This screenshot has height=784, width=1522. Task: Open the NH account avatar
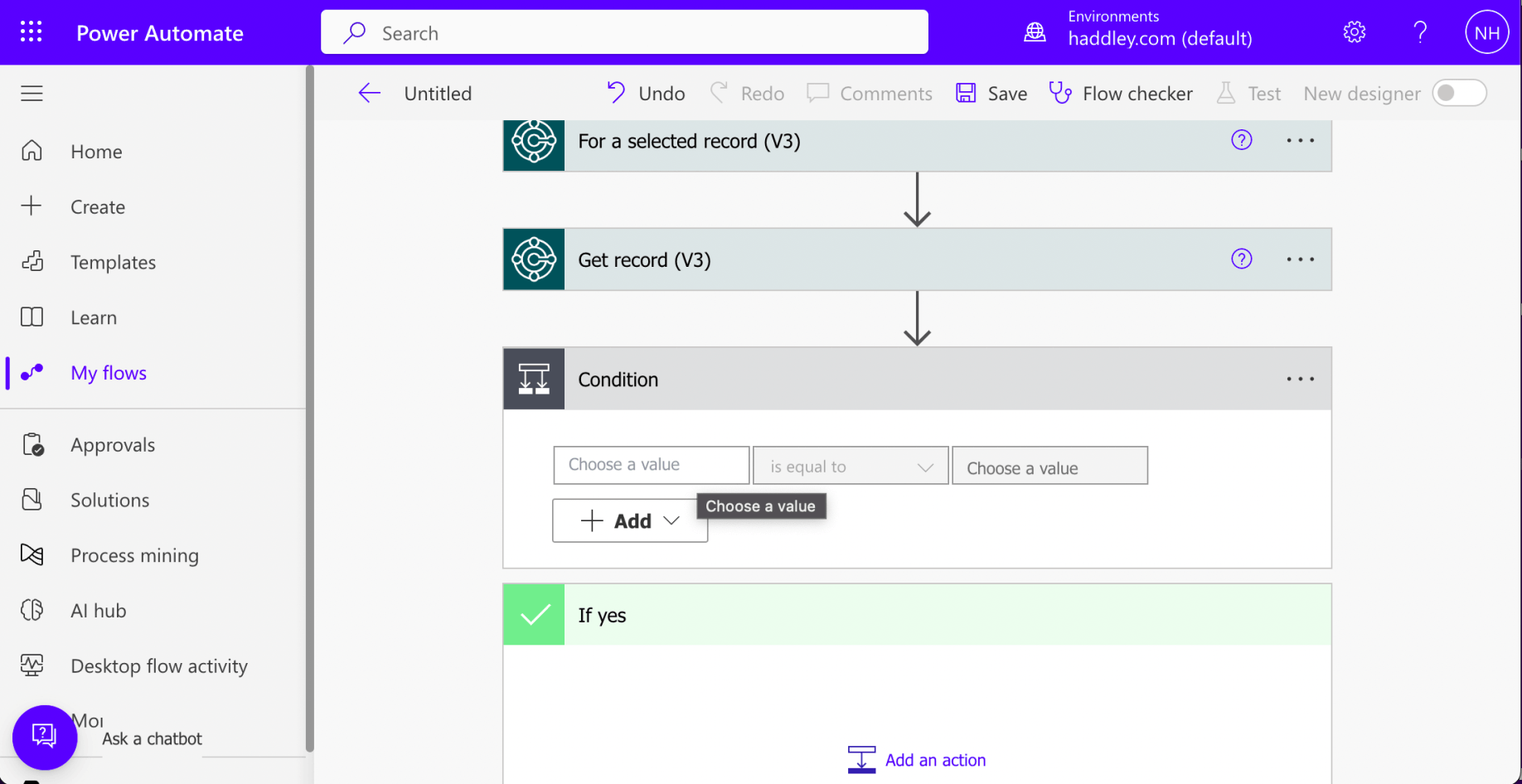coord(1486,32)
